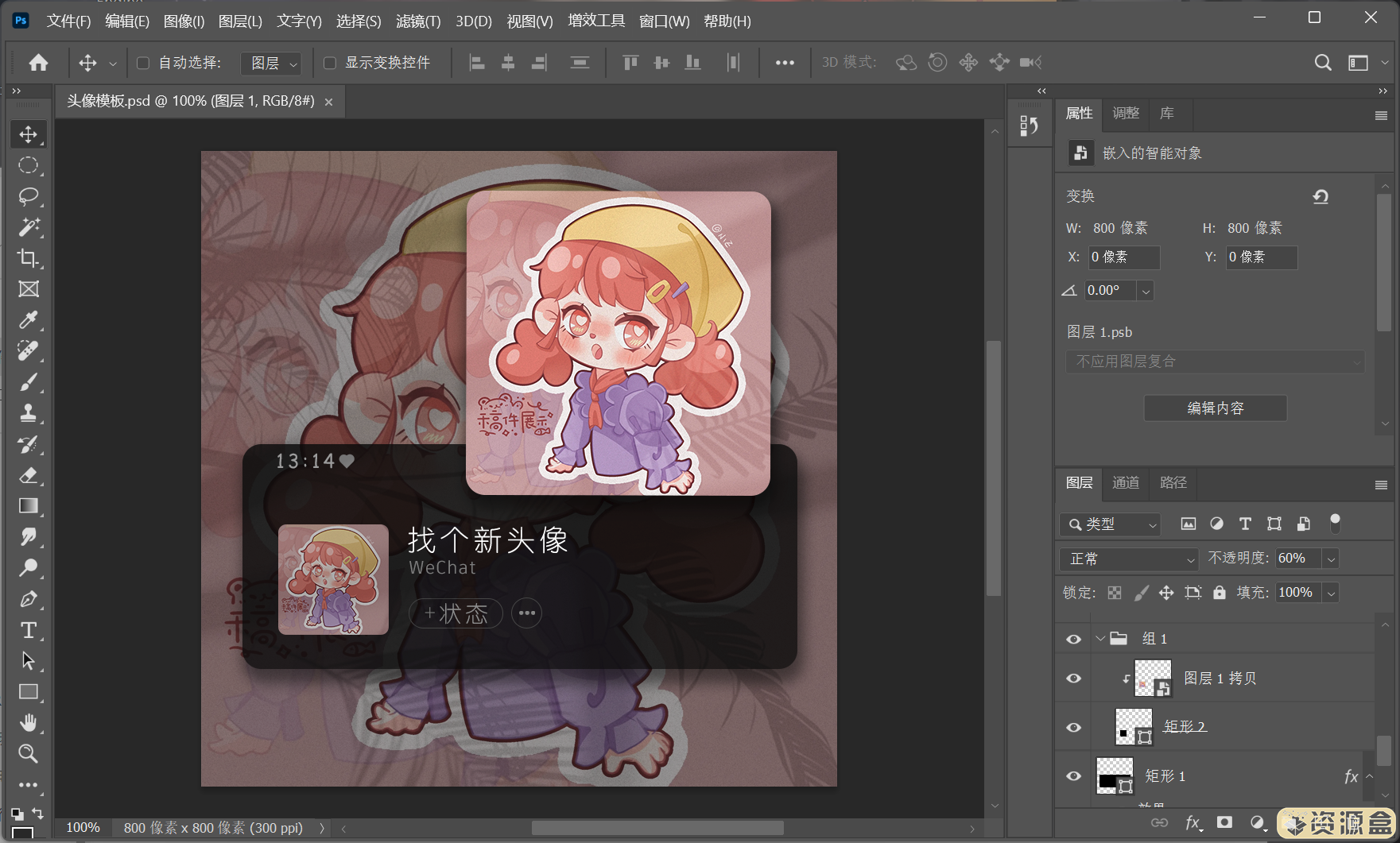
Task: Open the 文件(F) menu
Action: [x=68, y=21]
